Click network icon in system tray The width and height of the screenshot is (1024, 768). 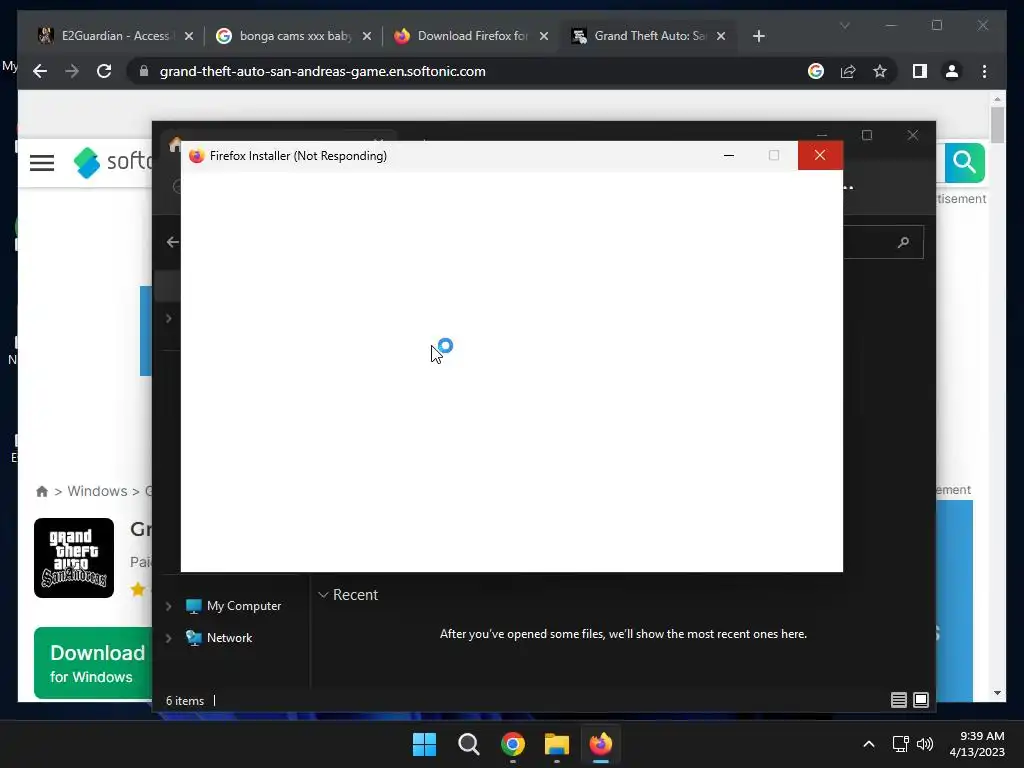click(901, 744)
